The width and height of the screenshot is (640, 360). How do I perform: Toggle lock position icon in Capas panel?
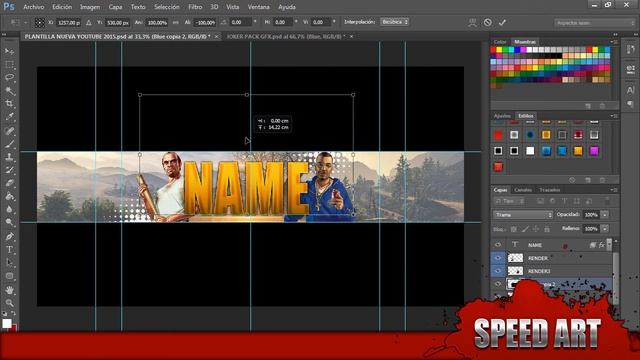click(x=536, y=229)
